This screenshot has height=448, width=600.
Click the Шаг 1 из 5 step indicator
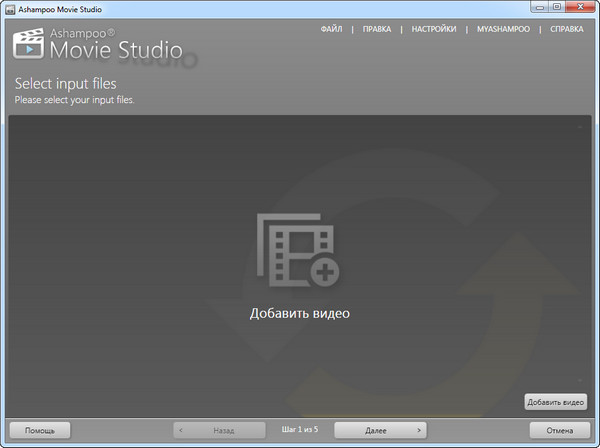pos(300,430)
